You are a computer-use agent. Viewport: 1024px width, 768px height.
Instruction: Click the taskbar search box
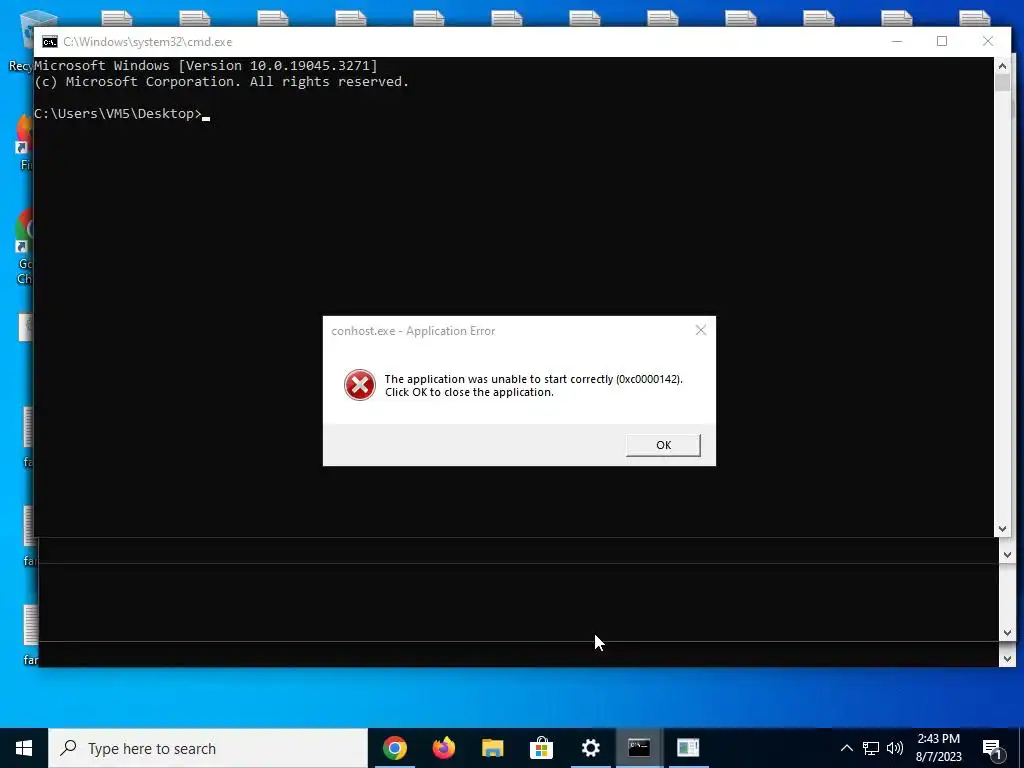pos(208,748)
